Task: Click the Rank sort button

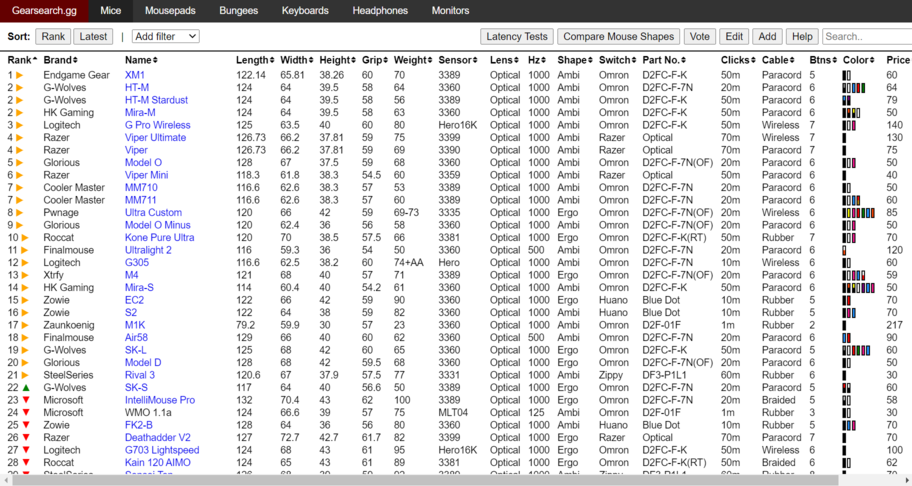Action: point(53,37)
